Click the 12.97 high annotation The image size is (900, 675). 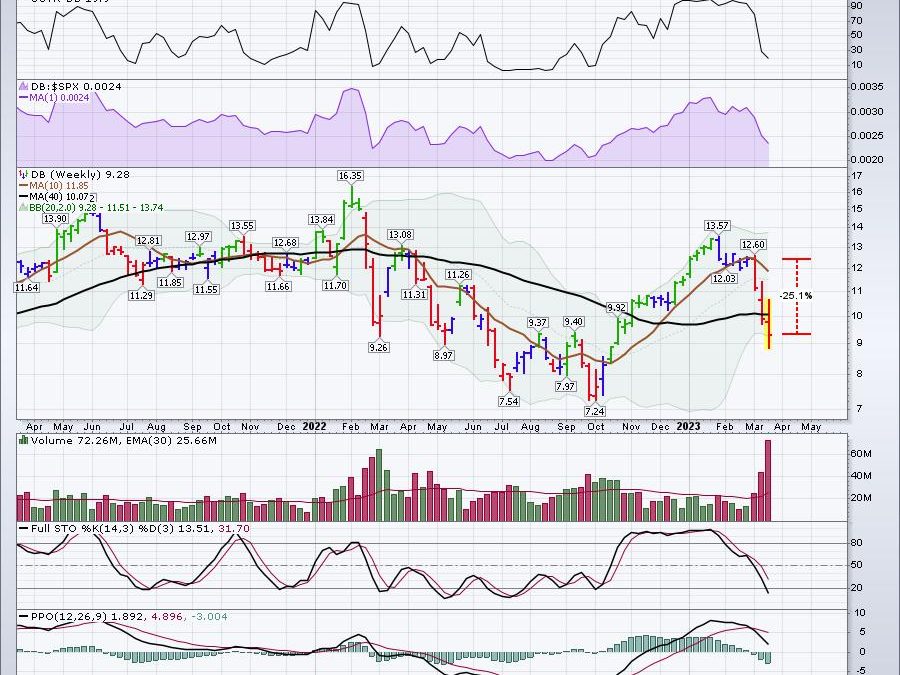[198, 236]
